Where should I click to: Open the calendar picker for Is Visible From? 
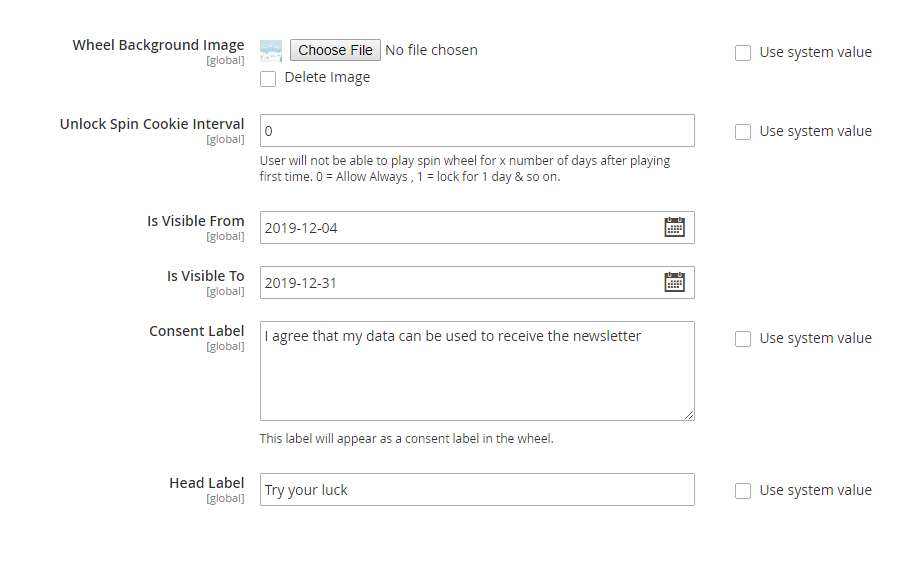click(x=675, y=227)
